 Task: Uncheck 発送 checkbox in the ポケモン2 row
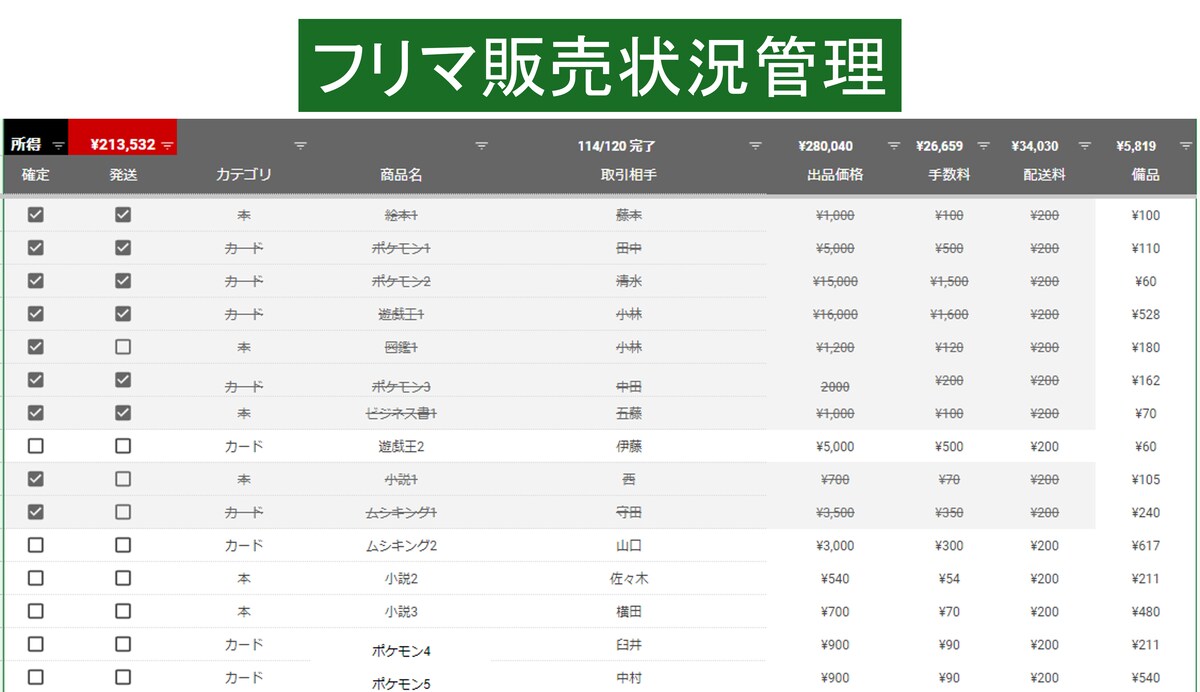123,280
